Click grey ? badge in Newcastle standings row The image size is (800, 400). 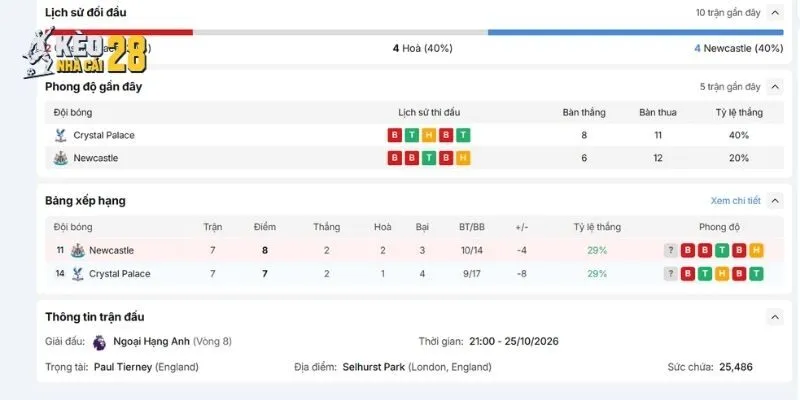tap(670, 251)
